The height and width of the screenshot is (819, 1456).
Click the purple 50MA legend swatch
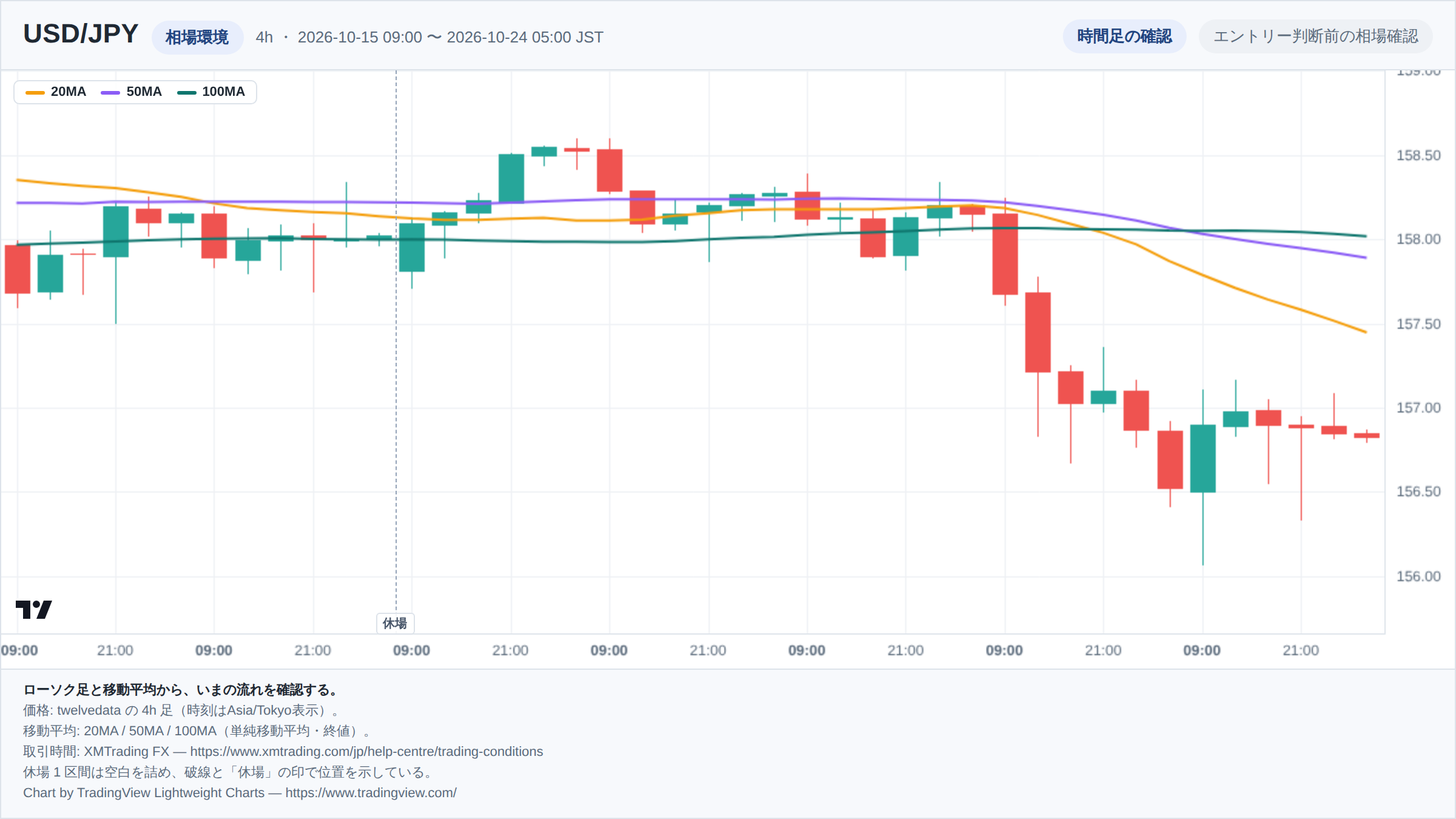point(110,92)
